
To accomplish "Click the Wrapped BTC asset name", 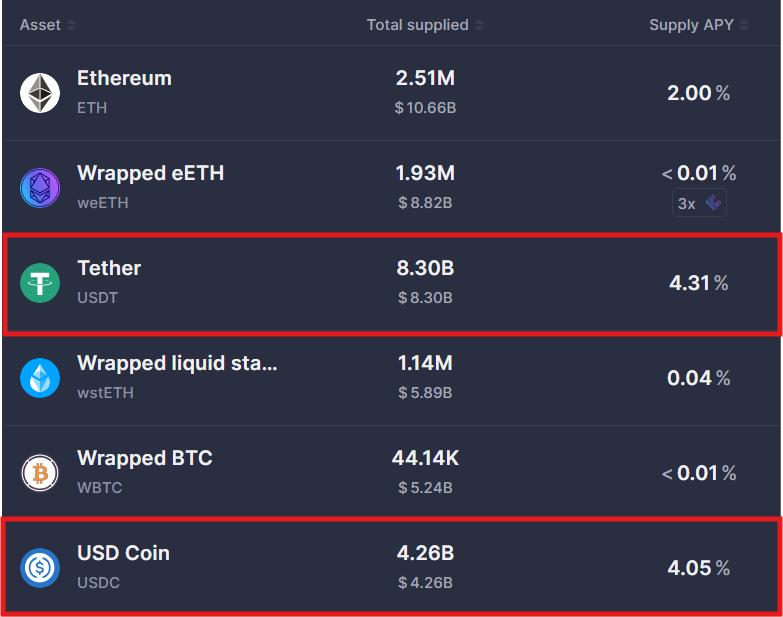I will (145, 458).
